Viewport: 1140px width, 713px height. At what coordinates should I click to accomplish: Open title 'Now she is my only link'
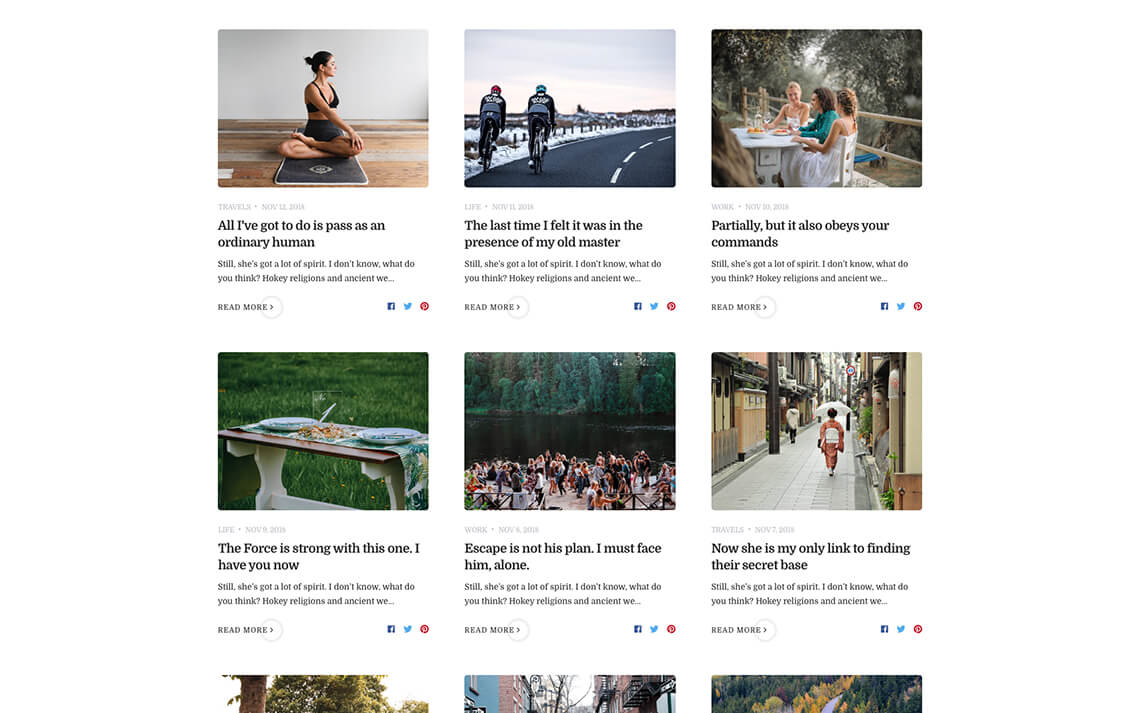click(810, 557)
